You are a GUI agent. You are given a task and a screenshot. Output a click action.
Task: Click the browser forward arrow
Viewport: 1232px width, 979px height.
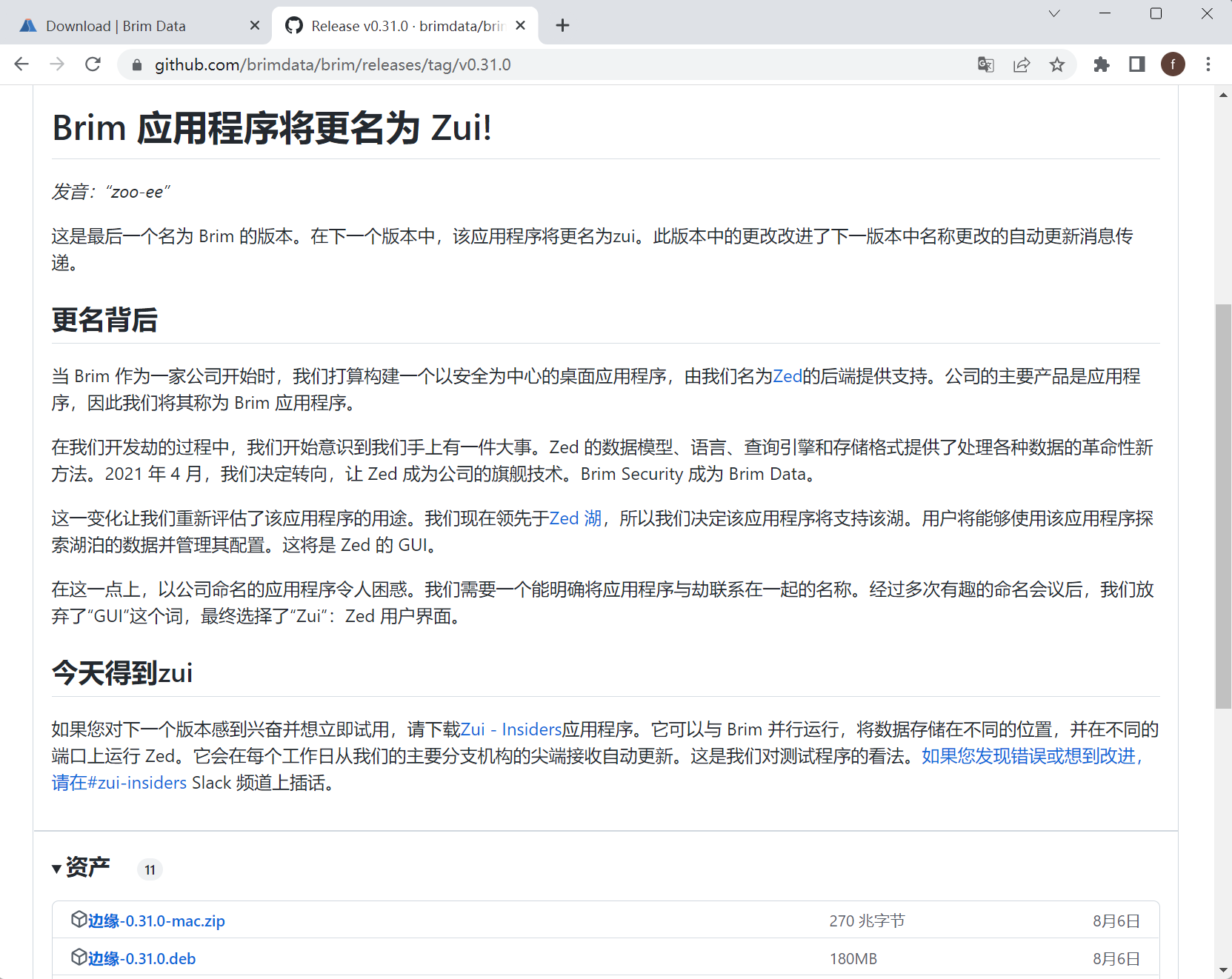click(x=57, y=64)
